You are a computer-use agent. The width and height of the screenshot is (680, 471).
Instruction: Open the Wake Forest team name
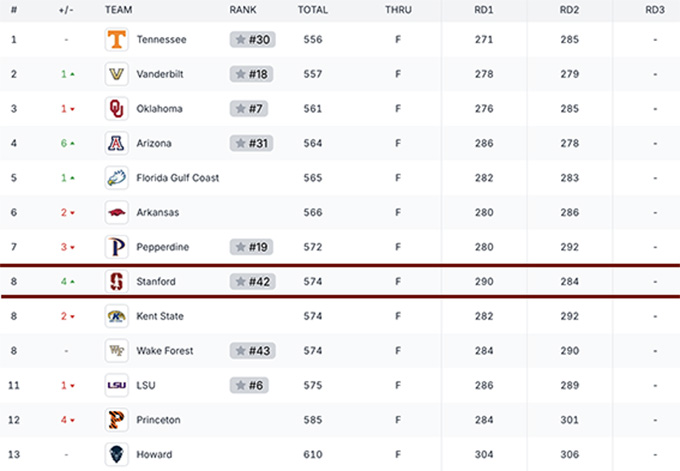[x=165, y=351]
